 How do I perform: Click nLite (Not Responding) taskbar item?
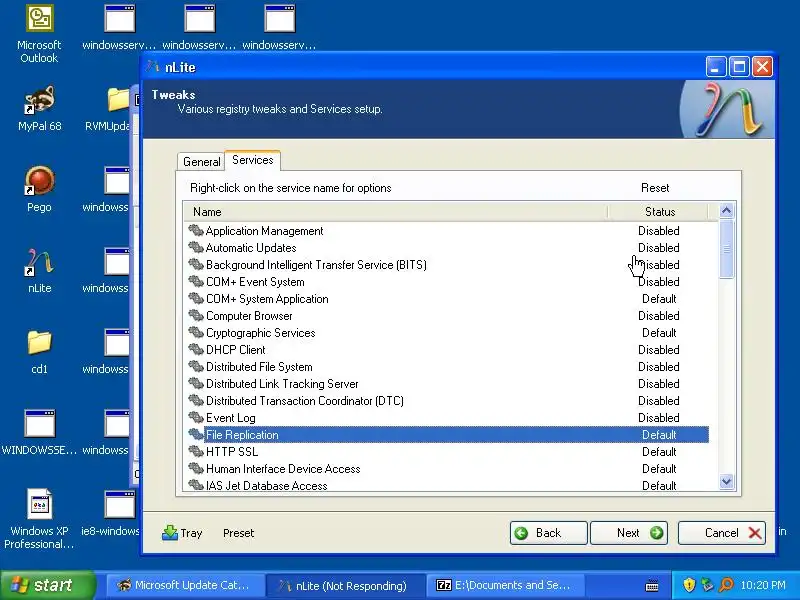point(345,585)
